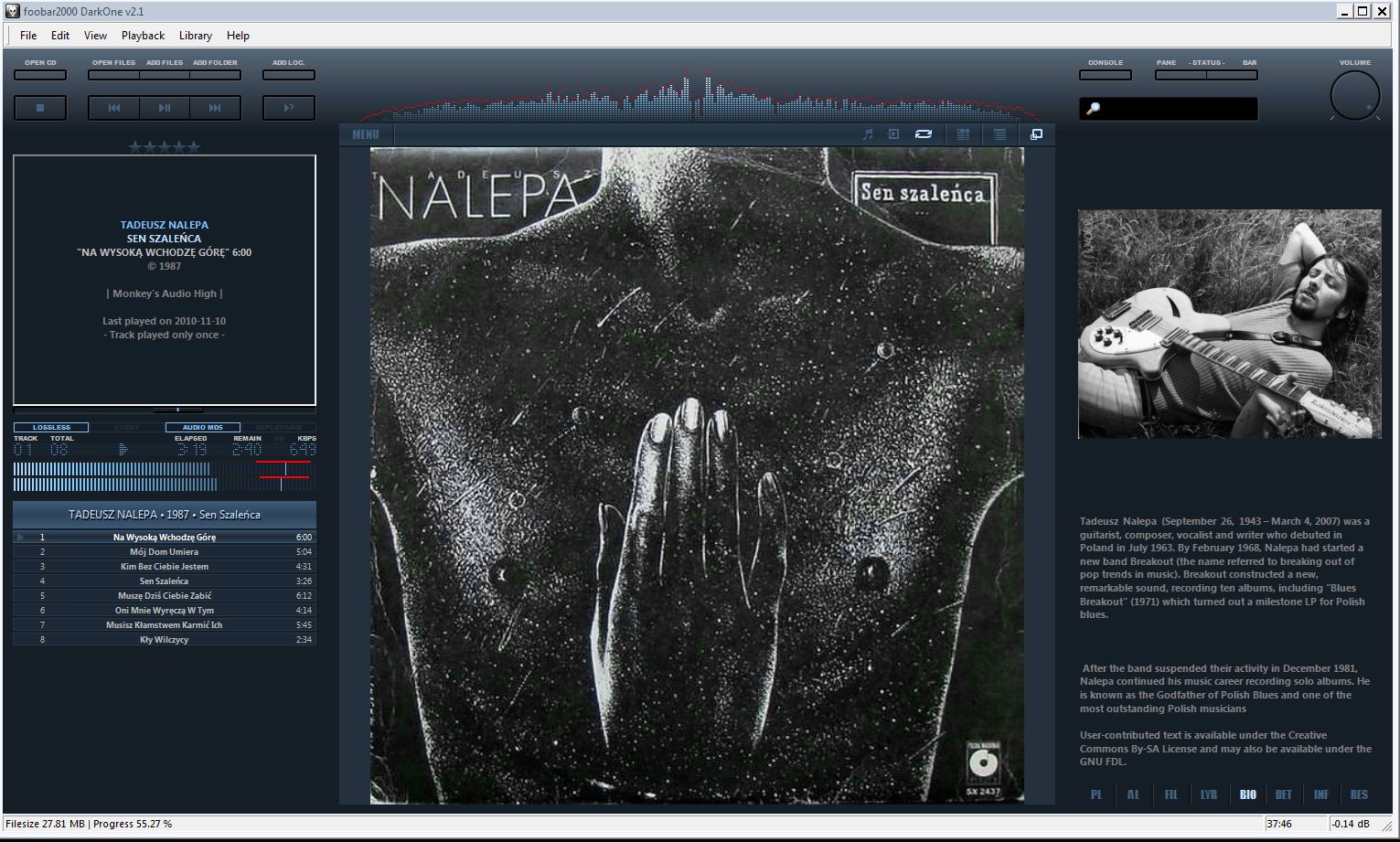Select track Na Wysoką Wchodzę Górę
This screenshot has height=842, width=1400.
coord(165,538)
